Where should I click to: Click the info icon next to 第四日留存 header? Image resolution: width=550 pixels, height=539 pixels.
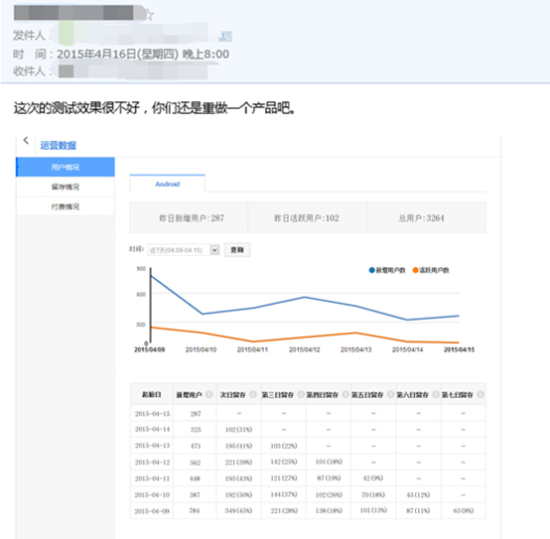pyautogui.click(x=346, y=394)
